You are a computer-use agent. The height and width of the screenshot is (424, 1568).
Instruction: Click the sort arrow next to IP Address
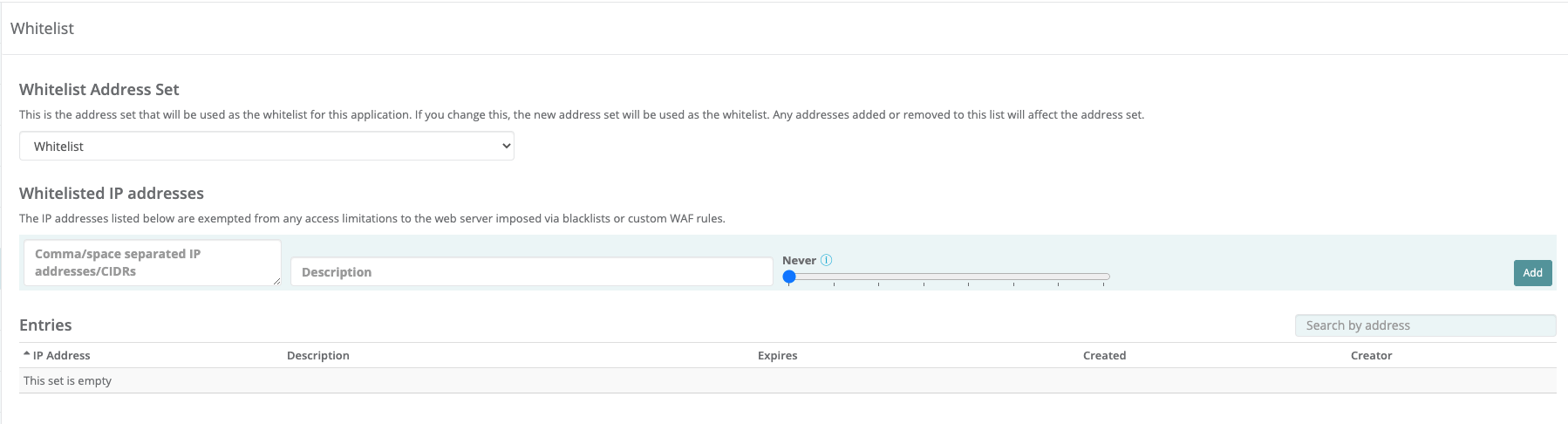click(26, 355)
